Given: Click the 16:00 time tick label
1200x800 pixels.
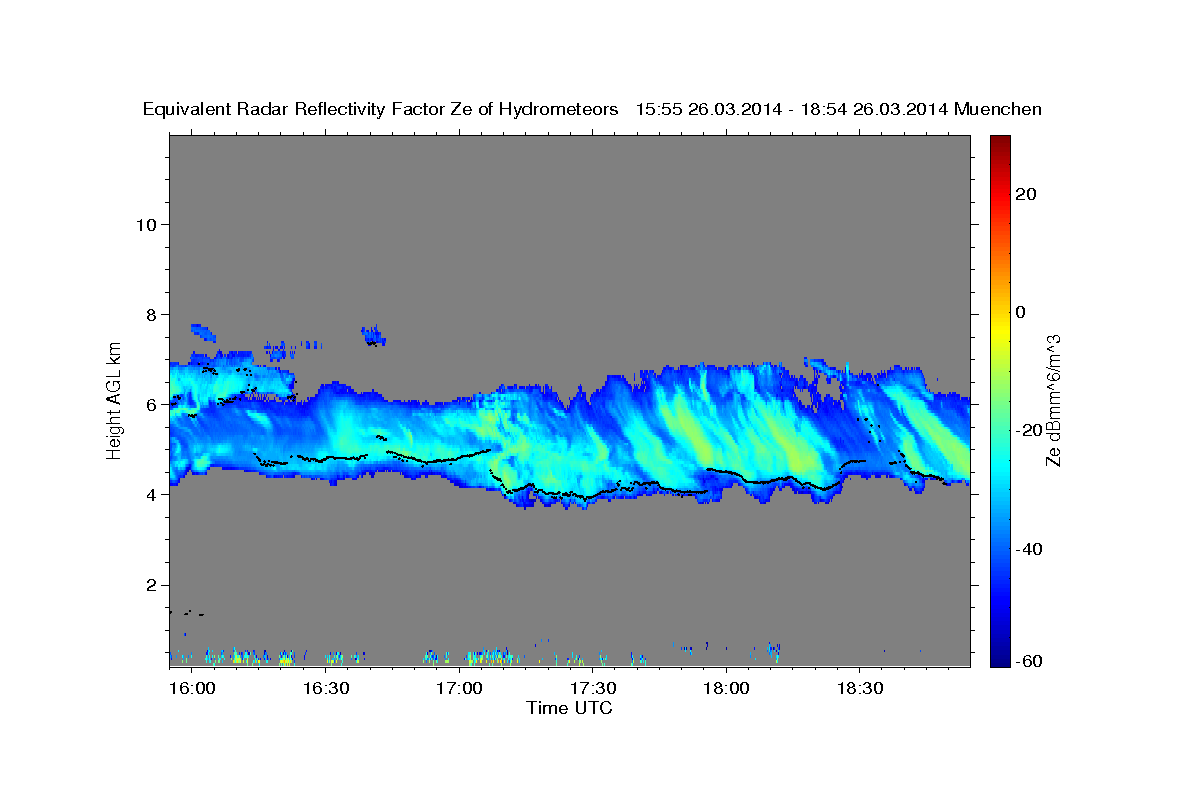Looking at the screenshot, I should (x=192, y=688).
